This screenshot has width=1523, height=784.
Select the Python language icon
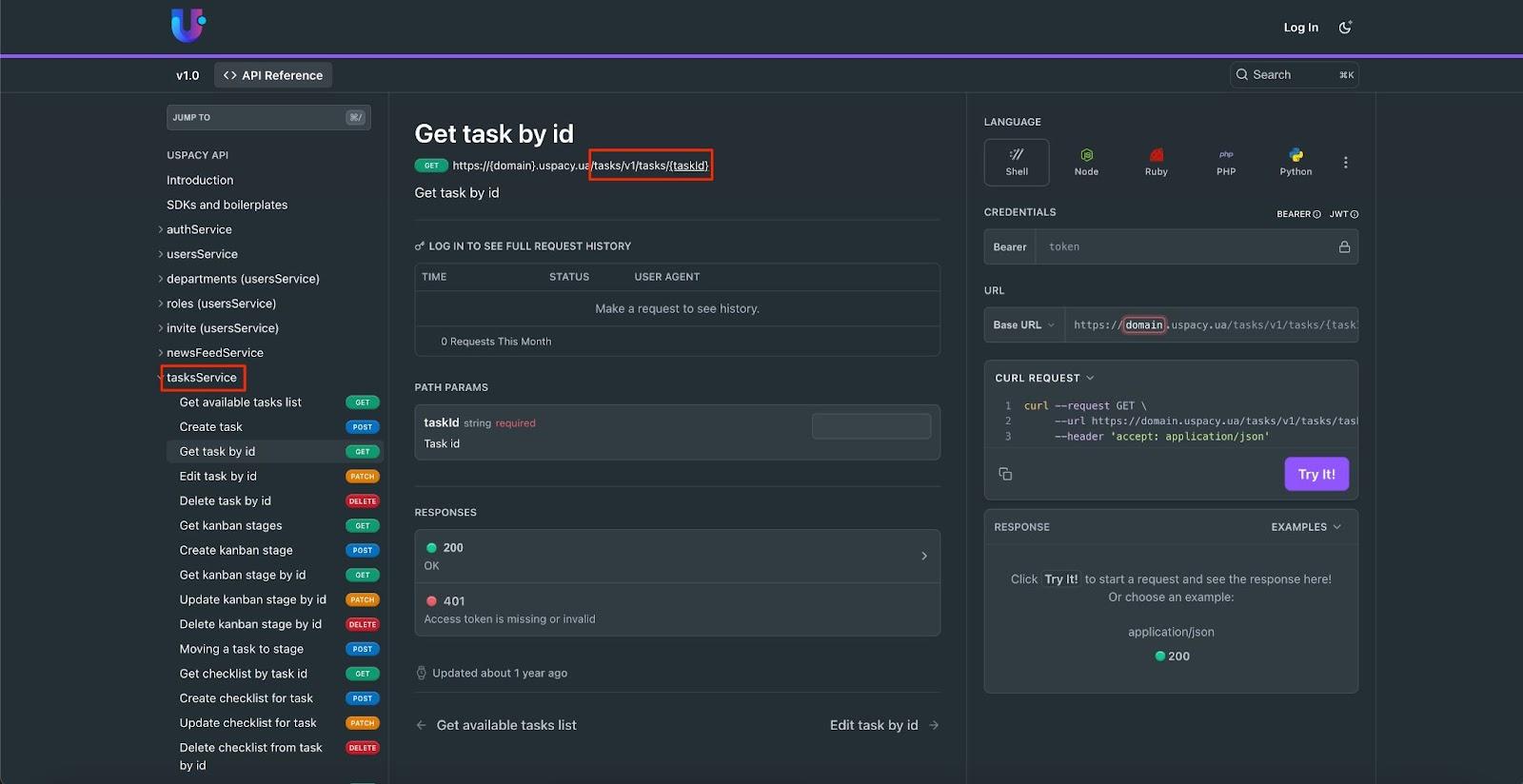pyautogui.click(x=1296, y=162)
